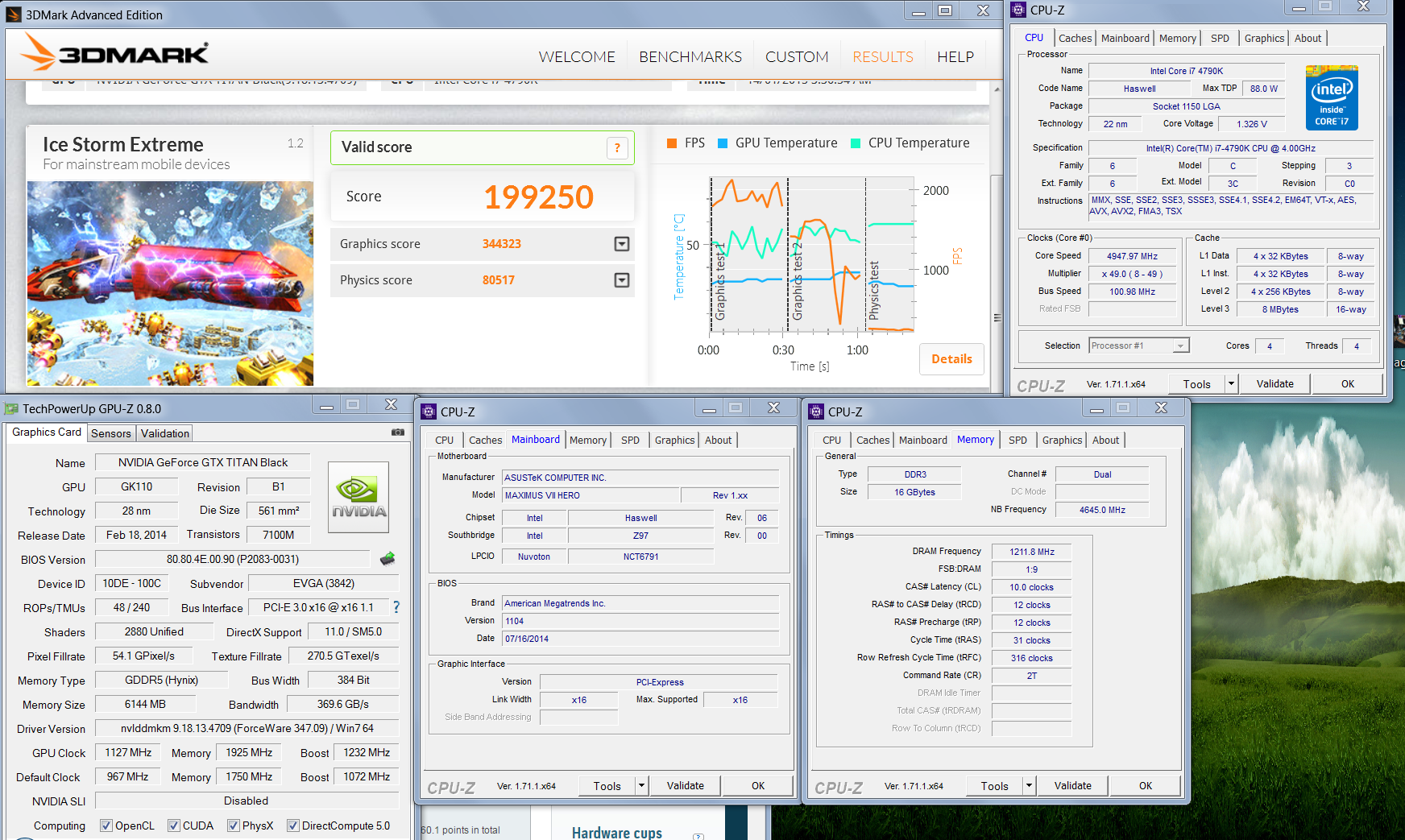Screen dimensions: 1405x840
Task: Click the 3DMark logo in the header
Action: [x=114, y=52]
